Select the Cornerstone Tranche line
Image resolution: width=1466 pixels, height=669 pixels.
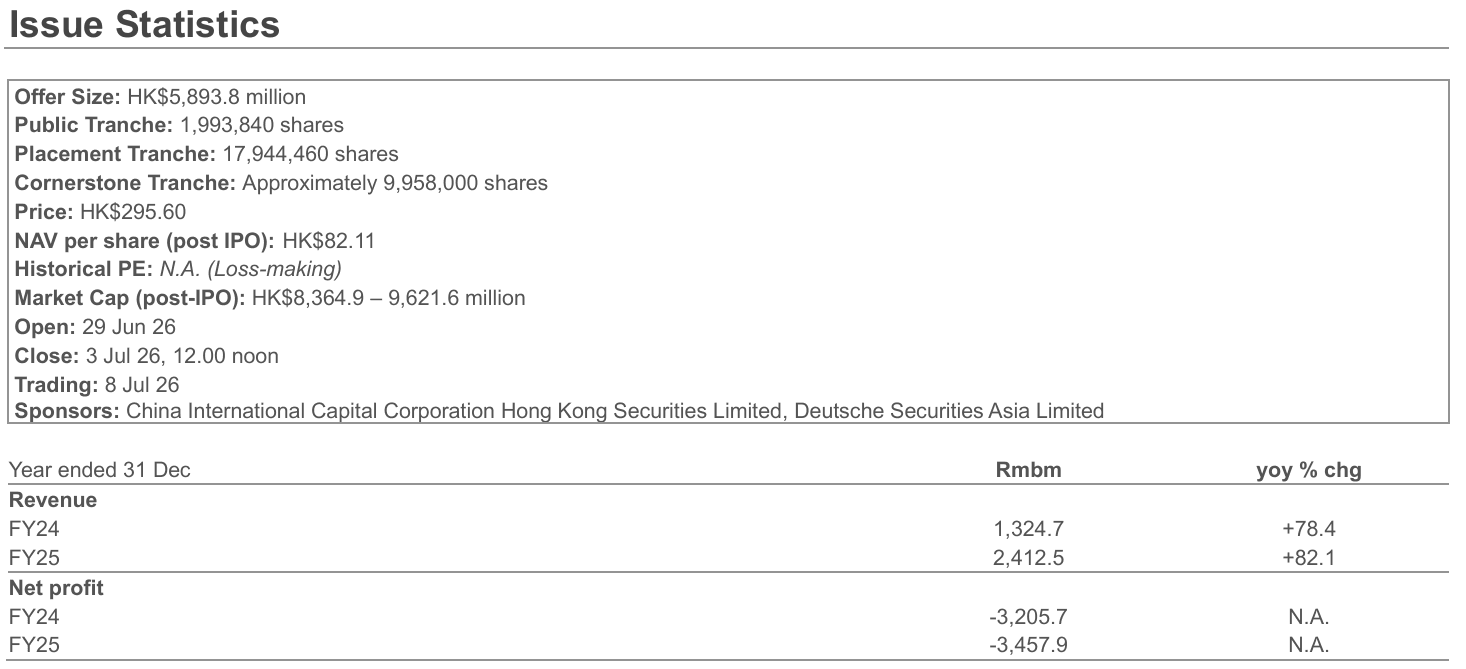click(x=281, y=183)
